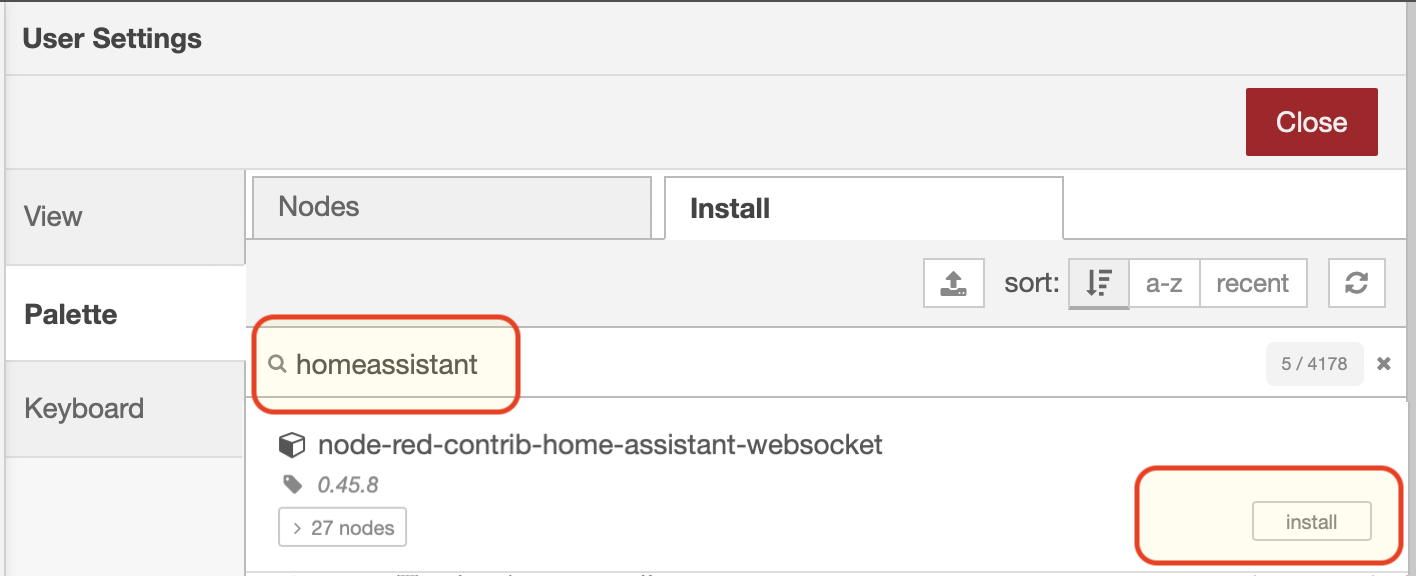The image size is (1416, 576).
Task: Click the cube package icon
Action: tap(291, 445)
